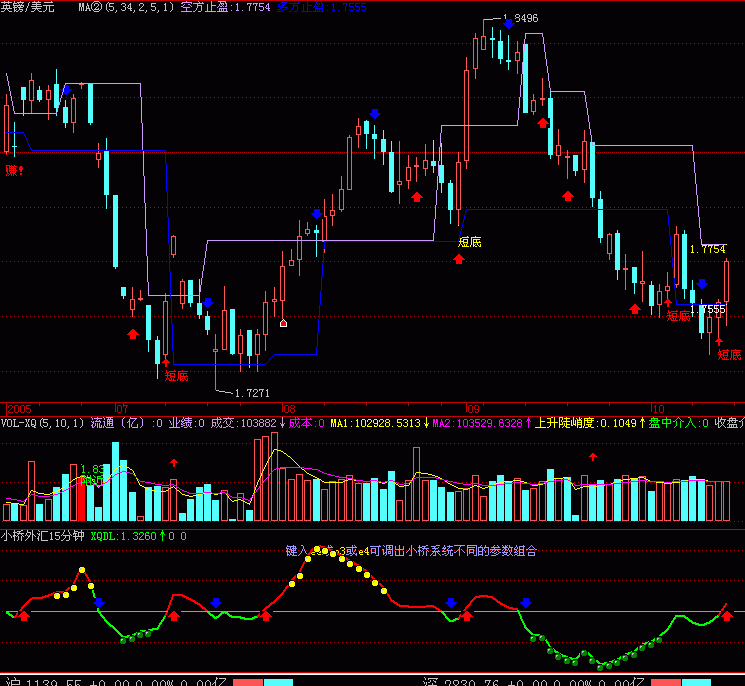Select the 英镑/美元 symbol title
745x686 pixels.
29,7
